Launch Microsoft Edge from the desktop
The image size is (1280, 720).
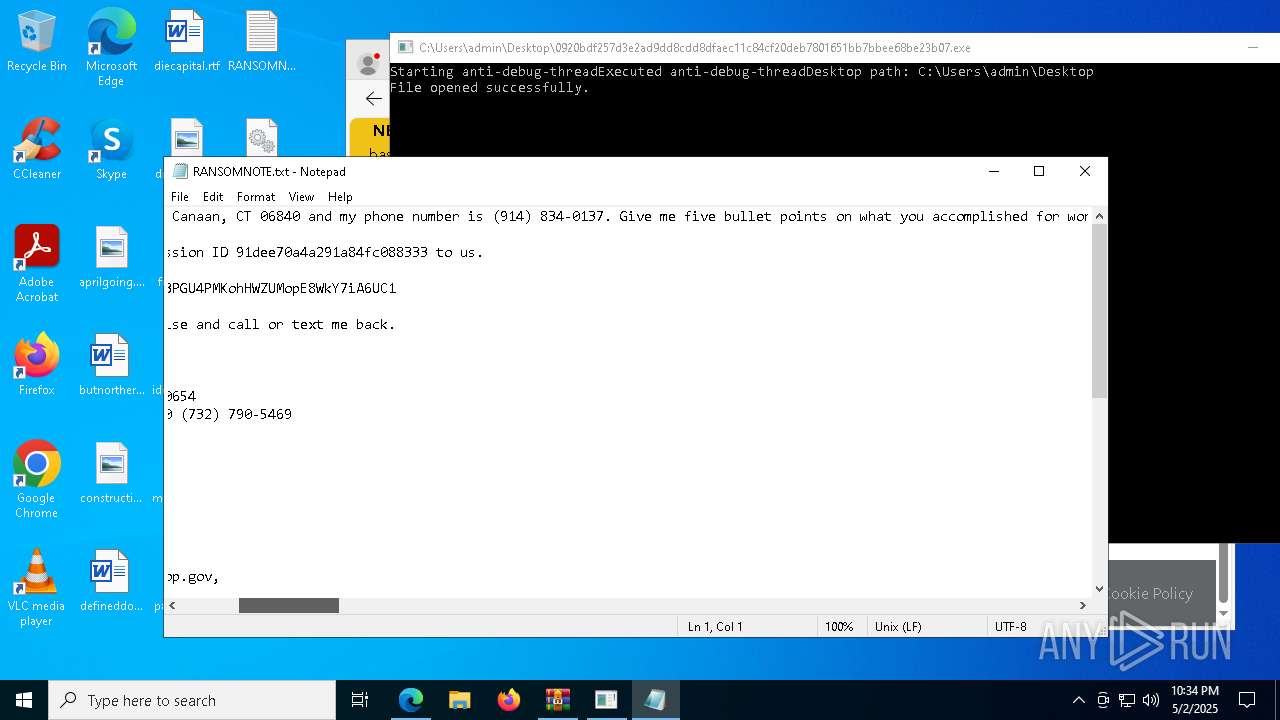111,47
